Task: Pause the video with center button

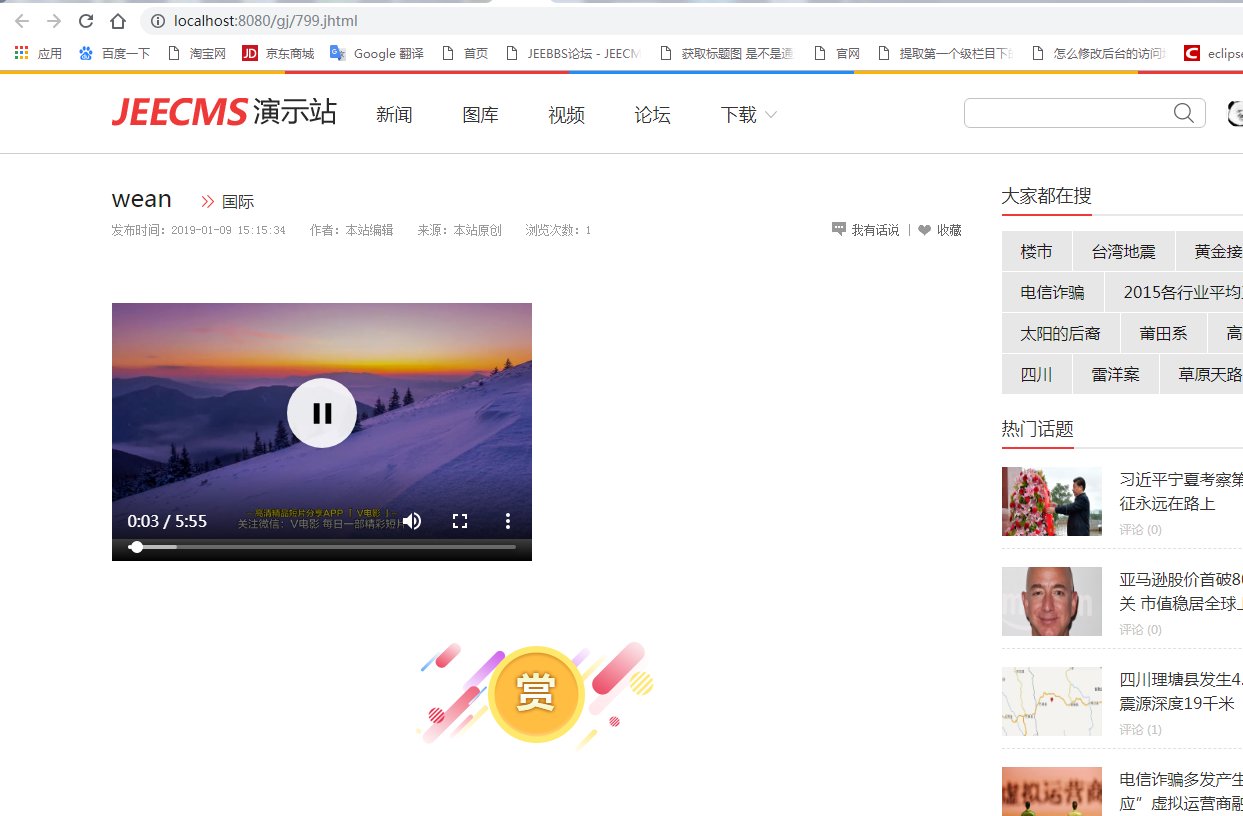Action: pyautogui.click(x=322, y=412)
